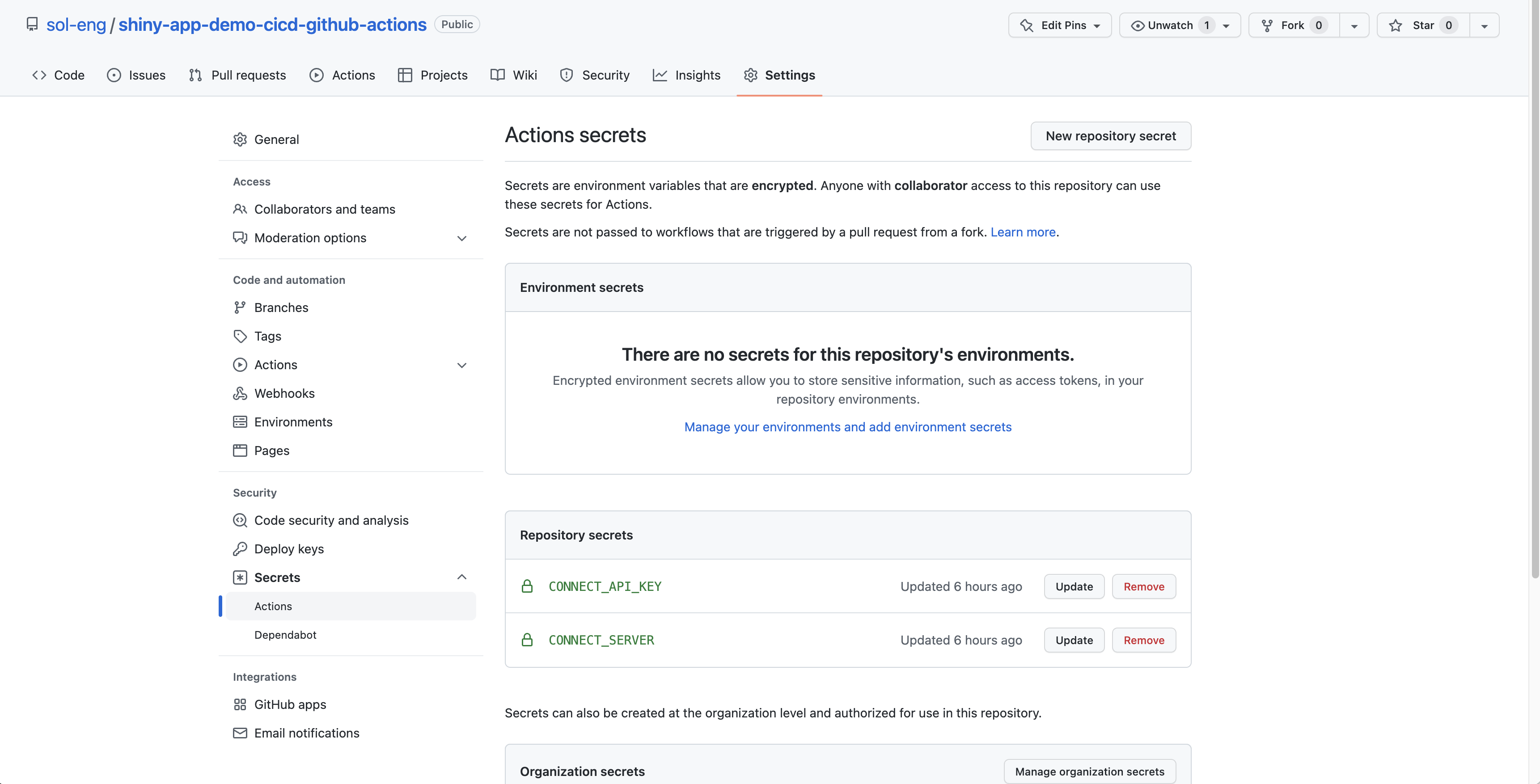1540x784 pixels.
Task: Click the Star count badge
Action: tap(1448, 25)
